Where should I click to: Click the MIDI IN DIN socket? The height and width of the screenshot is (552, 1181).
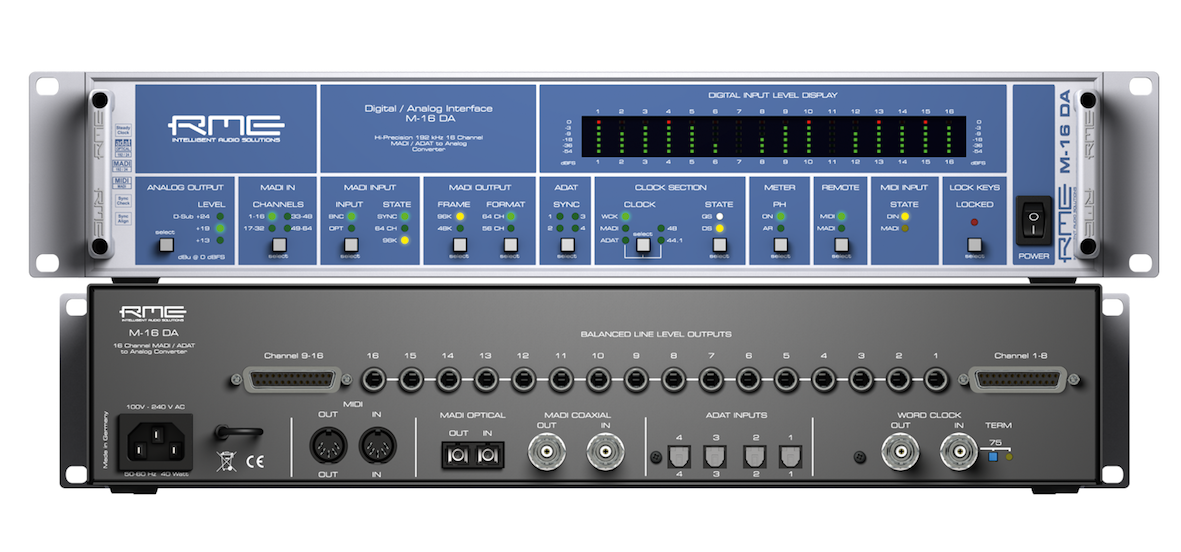377,445
